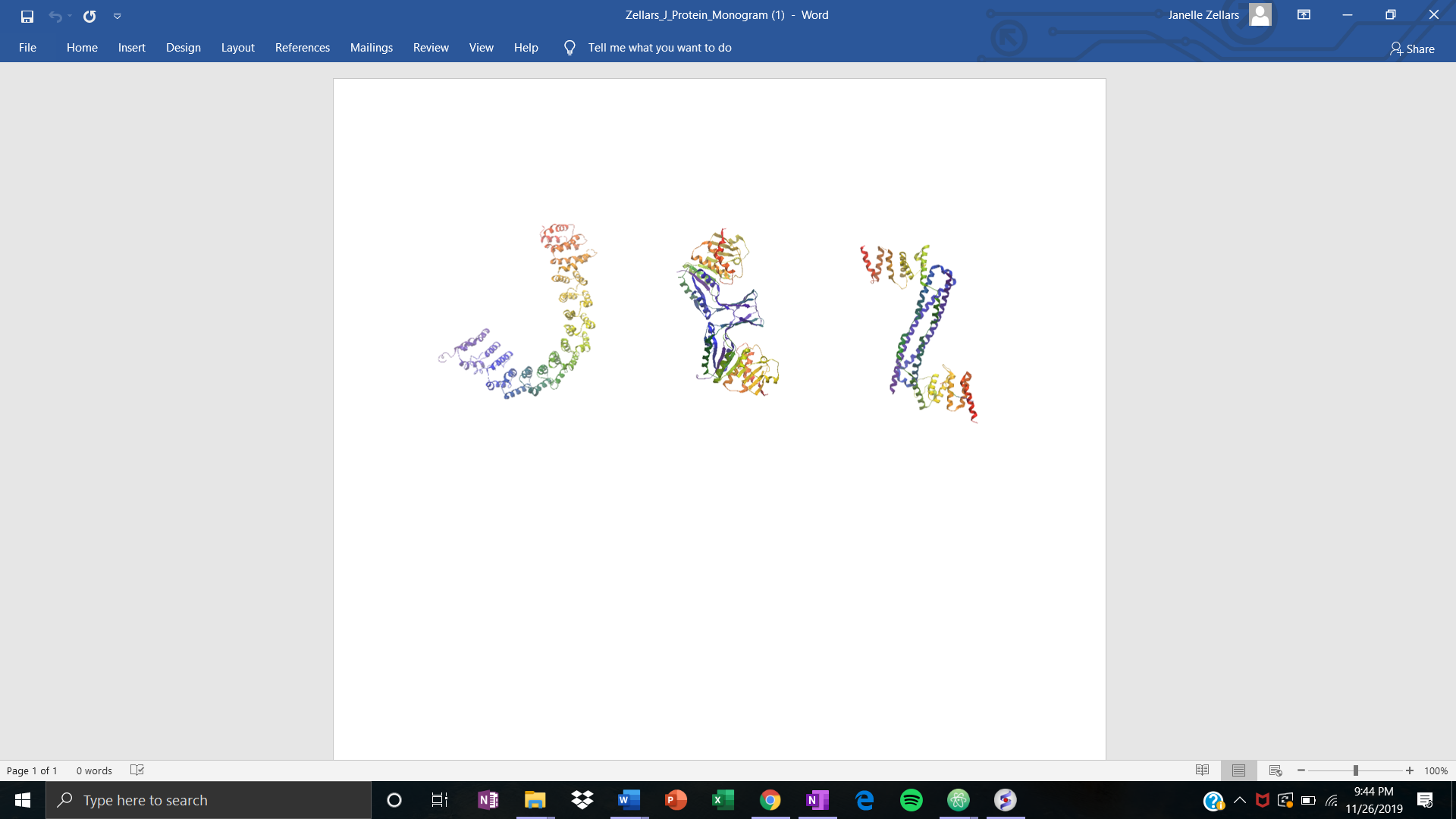Click 'Page 1 of 1' in status bar
Viewport: 1456px width, 819px height.
click(32, 770)
